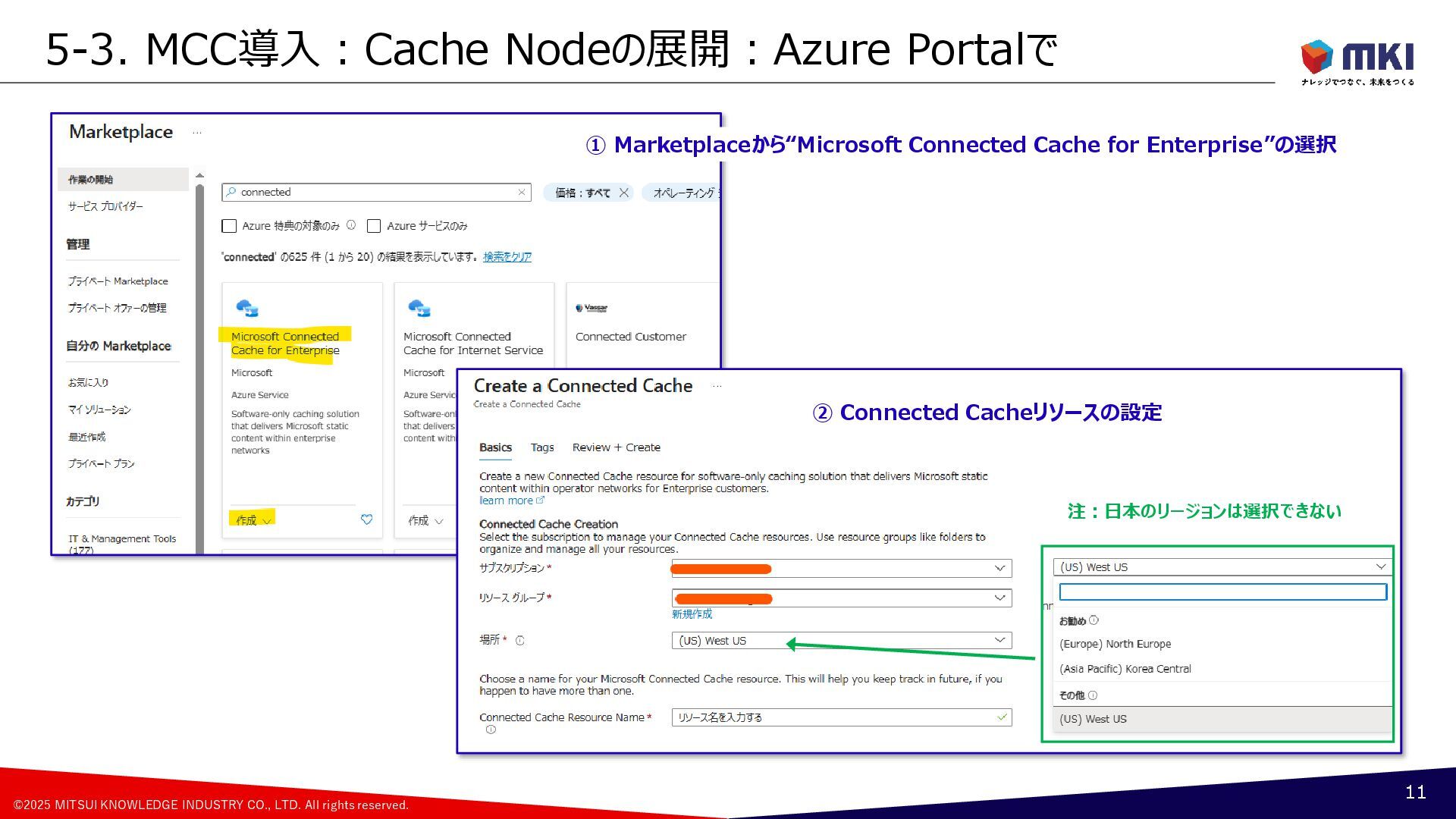This screenshot has width=1456, height=819.
Task: Click info icon beside Azure 特典の対象のみ
Action: (351, 225)
